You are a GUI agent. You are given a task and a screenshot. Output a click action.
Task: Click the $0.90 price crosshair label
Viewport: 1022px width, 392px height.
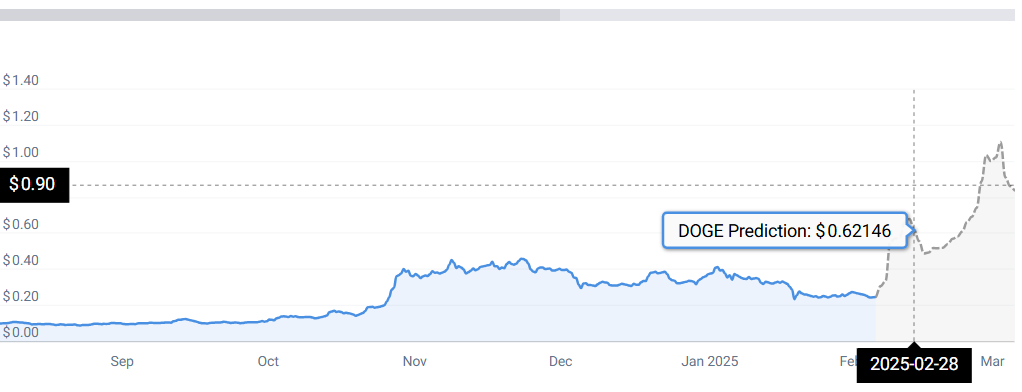(x=34, y=185)
